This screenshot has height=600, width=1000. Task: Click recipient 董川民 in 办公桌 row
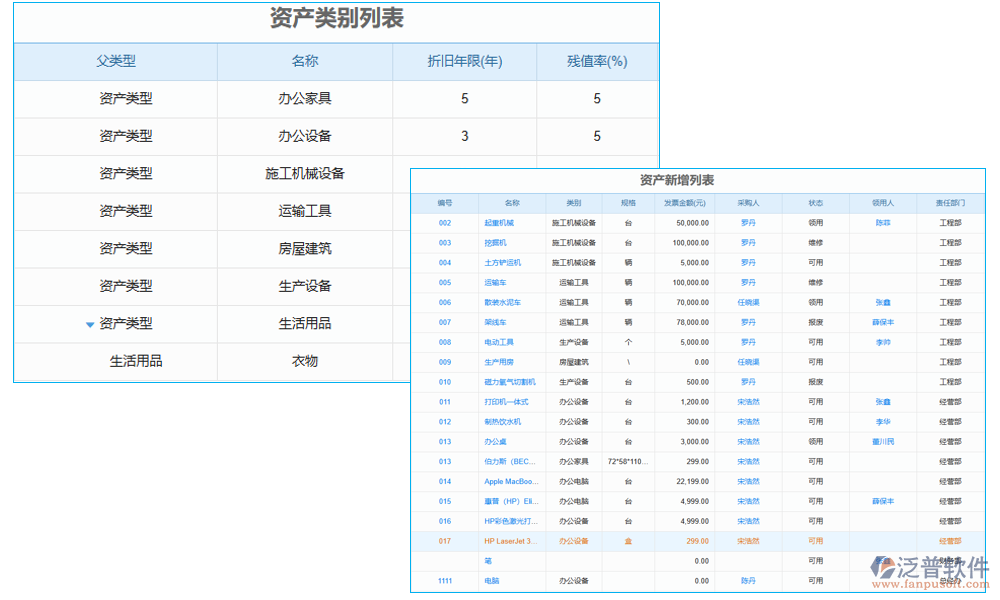pos(883,441)
